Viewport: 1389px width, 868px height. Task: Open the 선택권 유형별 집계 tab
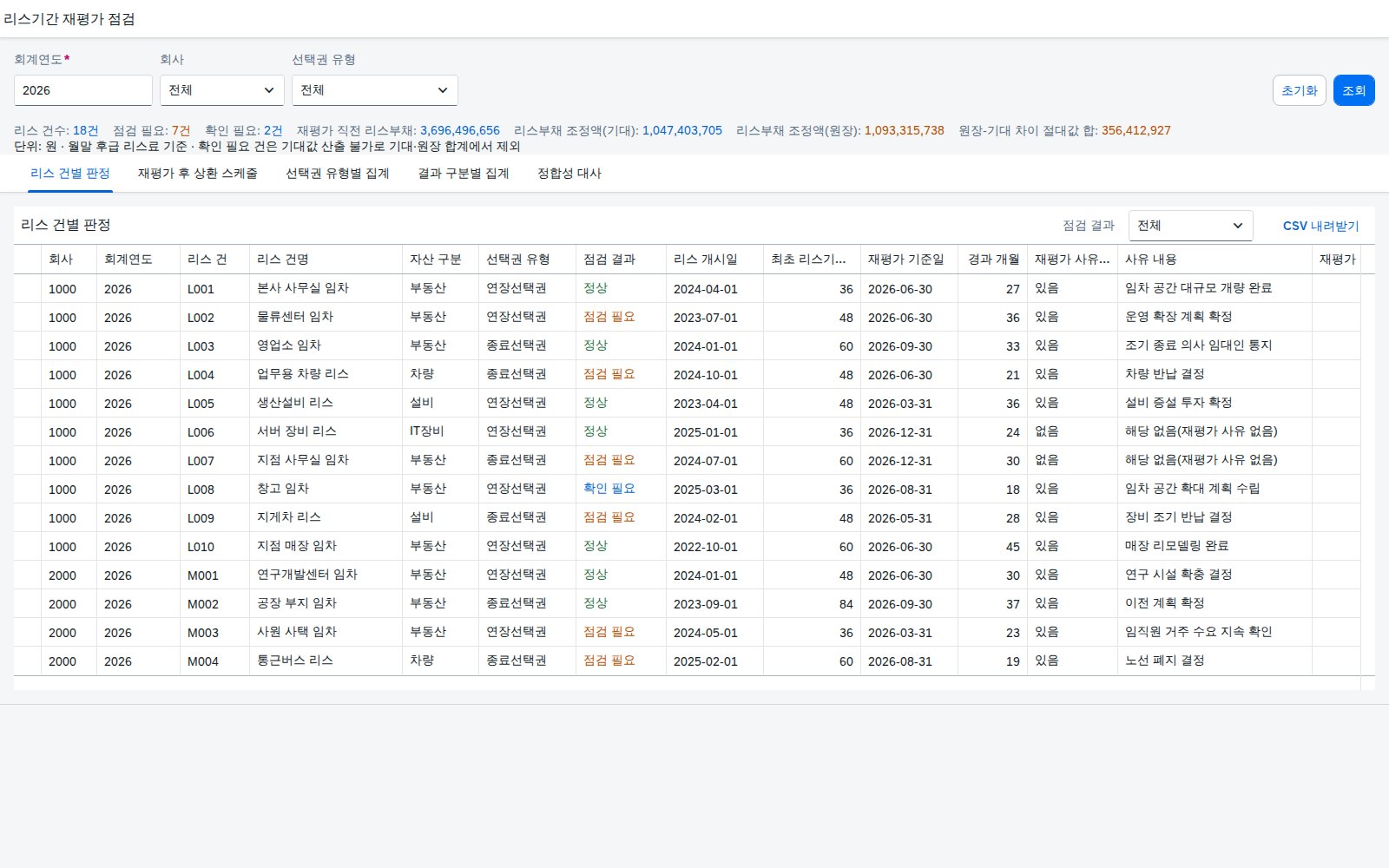pos(338,174)
